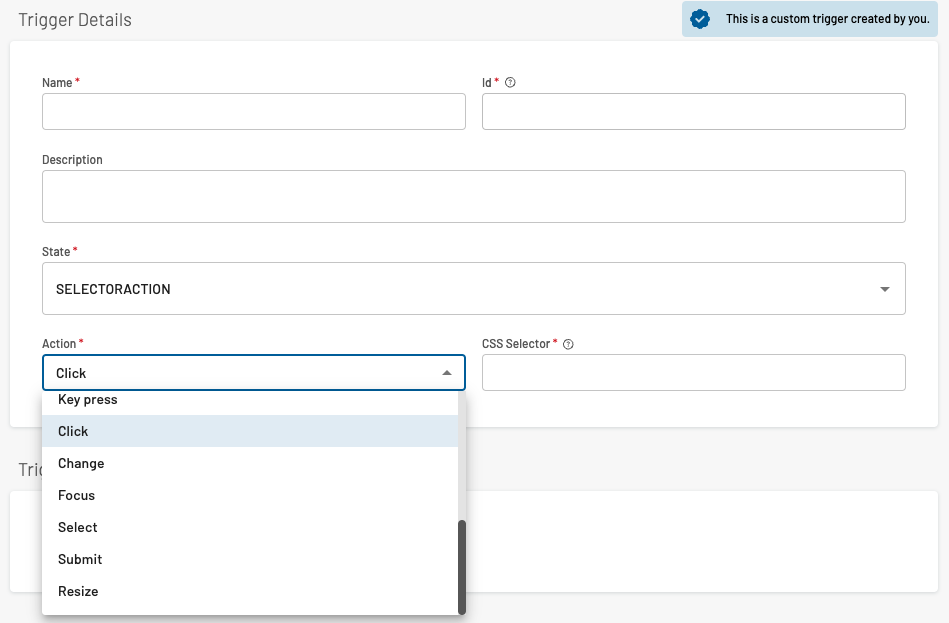
Task: Choose Key press from the action list
Action: point(88,400)
